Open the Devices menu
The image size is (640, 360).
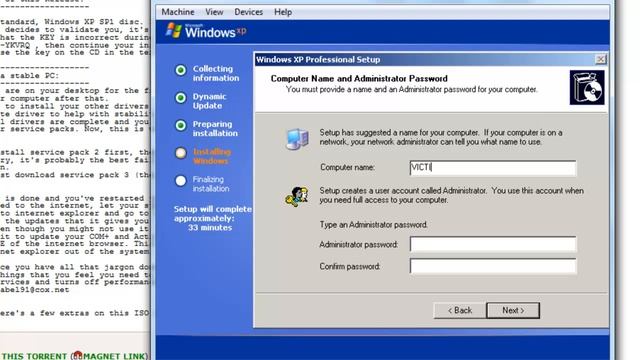(x=248, y=12)
